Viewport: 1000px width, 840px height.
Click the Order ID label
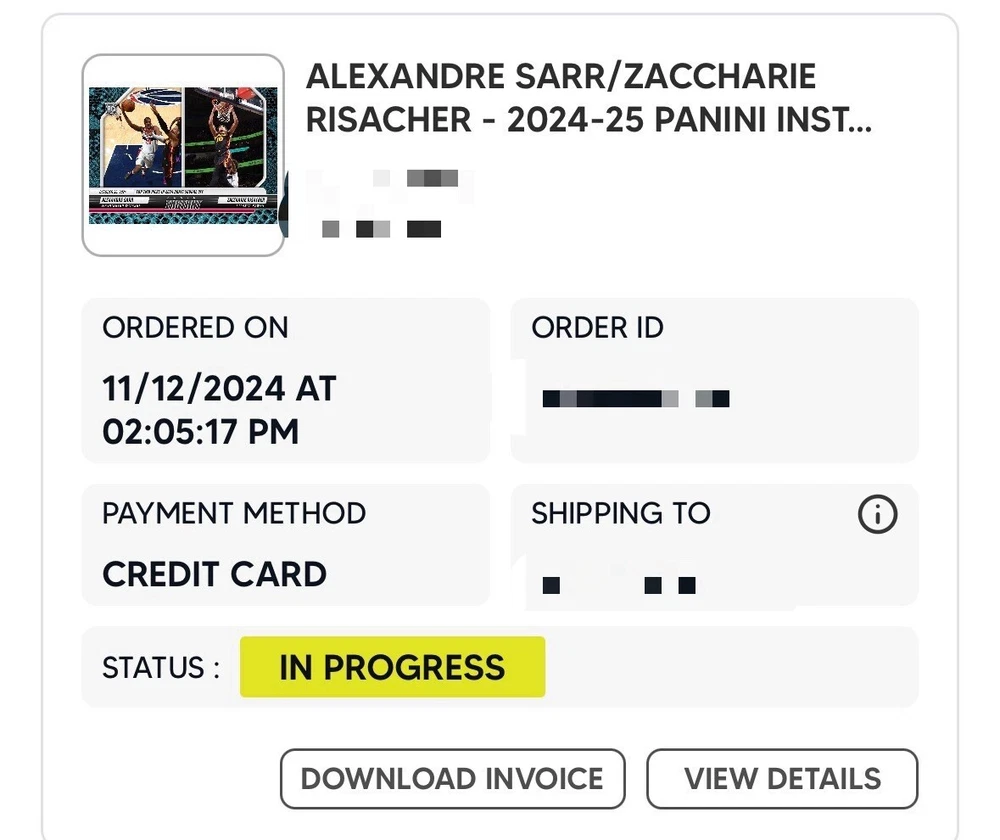click(x=597, y=328)
